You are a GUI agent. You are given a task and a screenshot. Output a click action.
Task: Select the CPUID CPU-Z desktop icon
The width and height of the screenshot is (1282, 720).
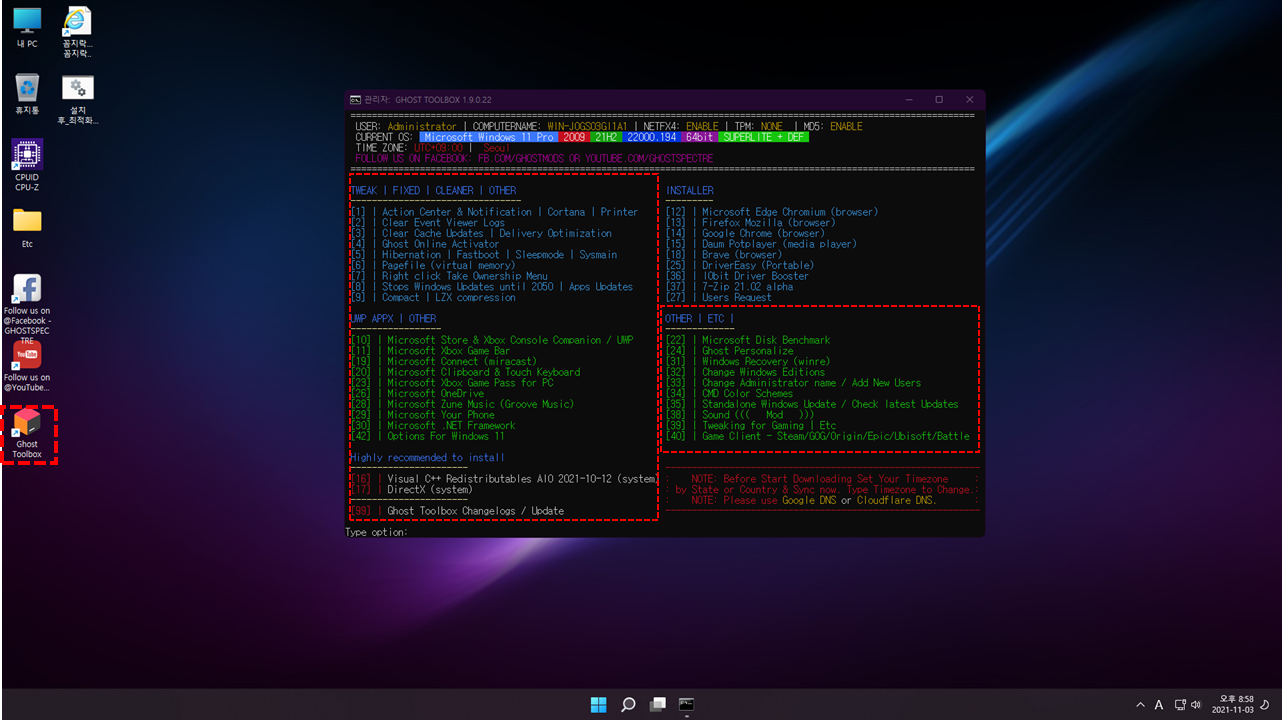click(27, 165)
